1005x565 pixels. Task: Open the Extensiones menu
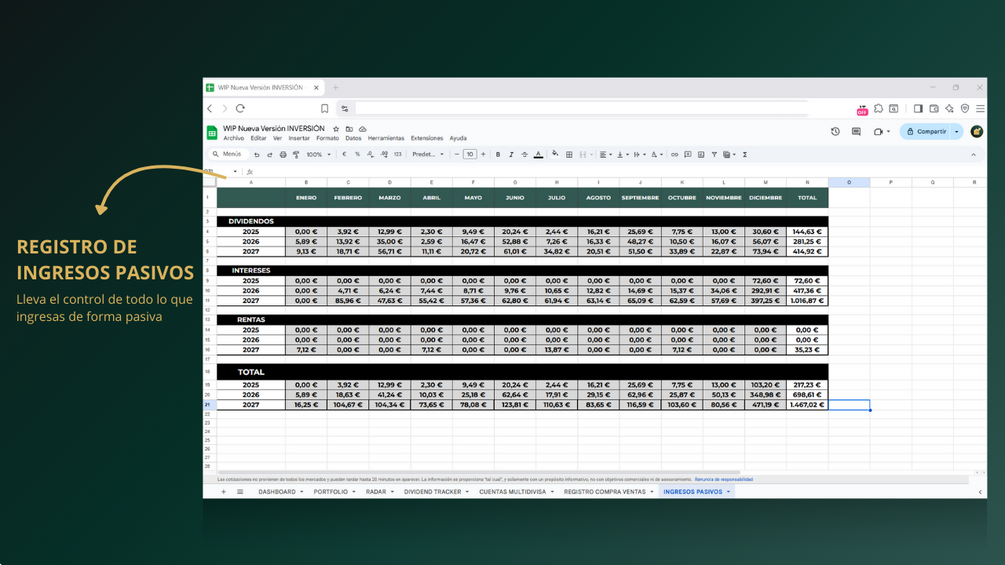(x=427, y=138)
